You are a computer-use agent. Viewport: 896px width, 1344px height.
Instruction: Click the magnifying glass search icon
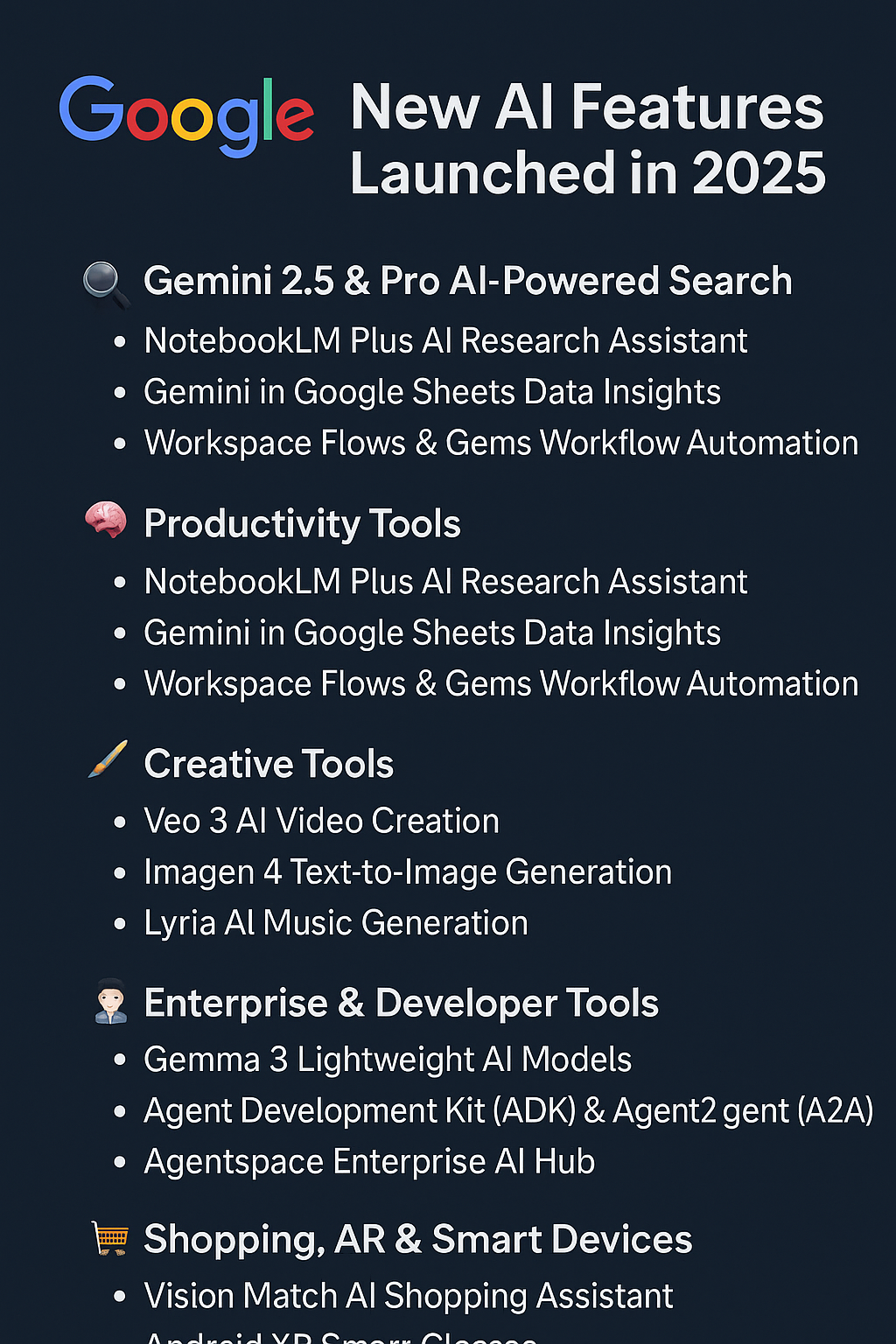click(105, 284)
